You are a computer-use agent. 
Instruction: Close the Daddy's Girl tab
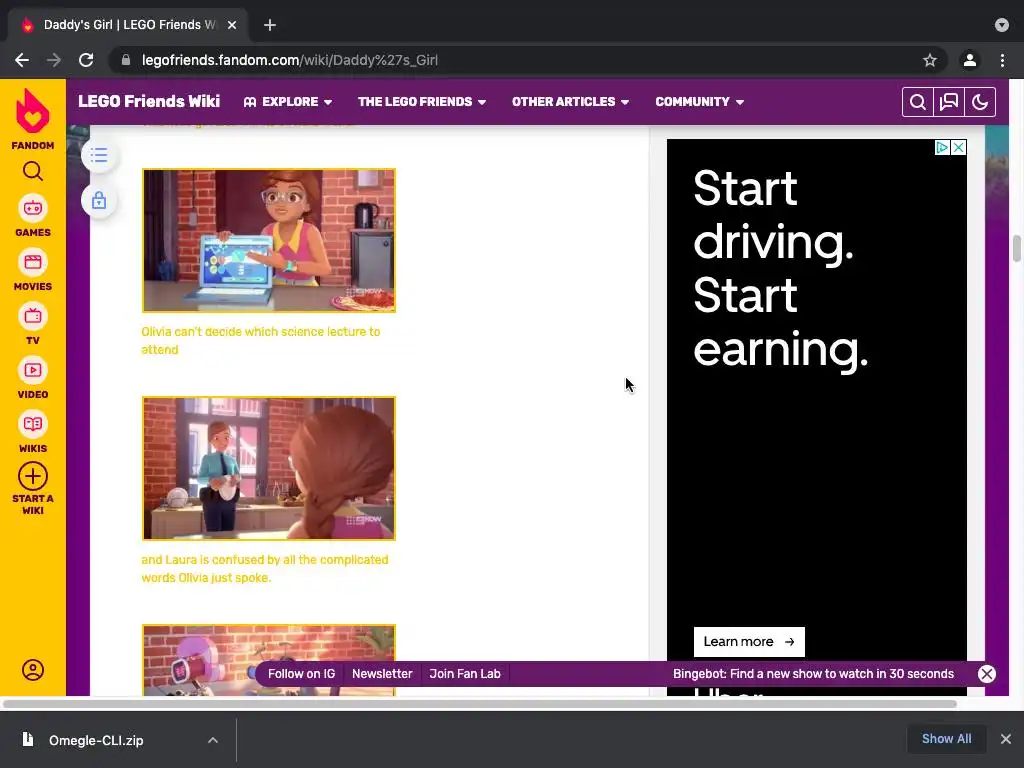point(232,25)
